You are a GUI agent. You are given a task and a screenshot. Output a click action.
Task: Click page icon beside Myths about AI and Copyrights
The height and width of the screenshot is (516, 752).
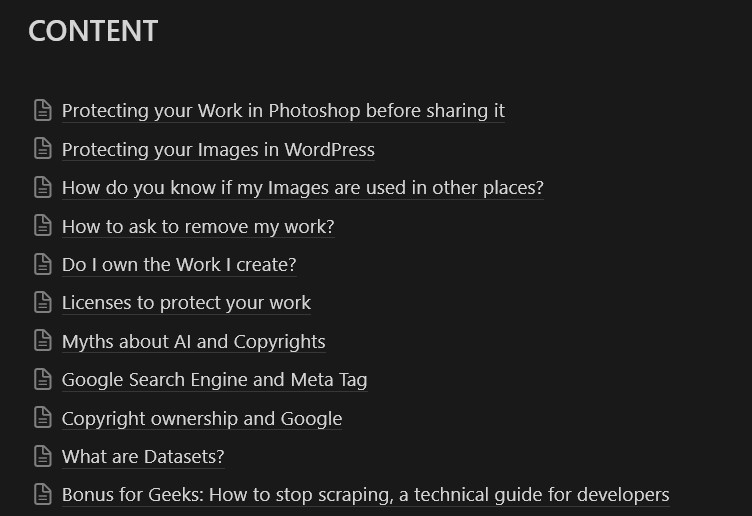42,341
